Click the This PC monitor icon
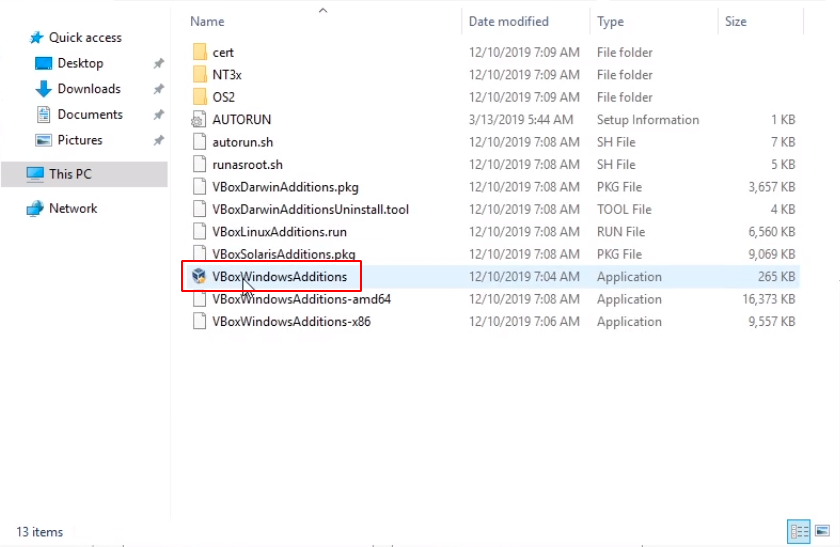Screen dimensions: 840x547 click(35, 174)
